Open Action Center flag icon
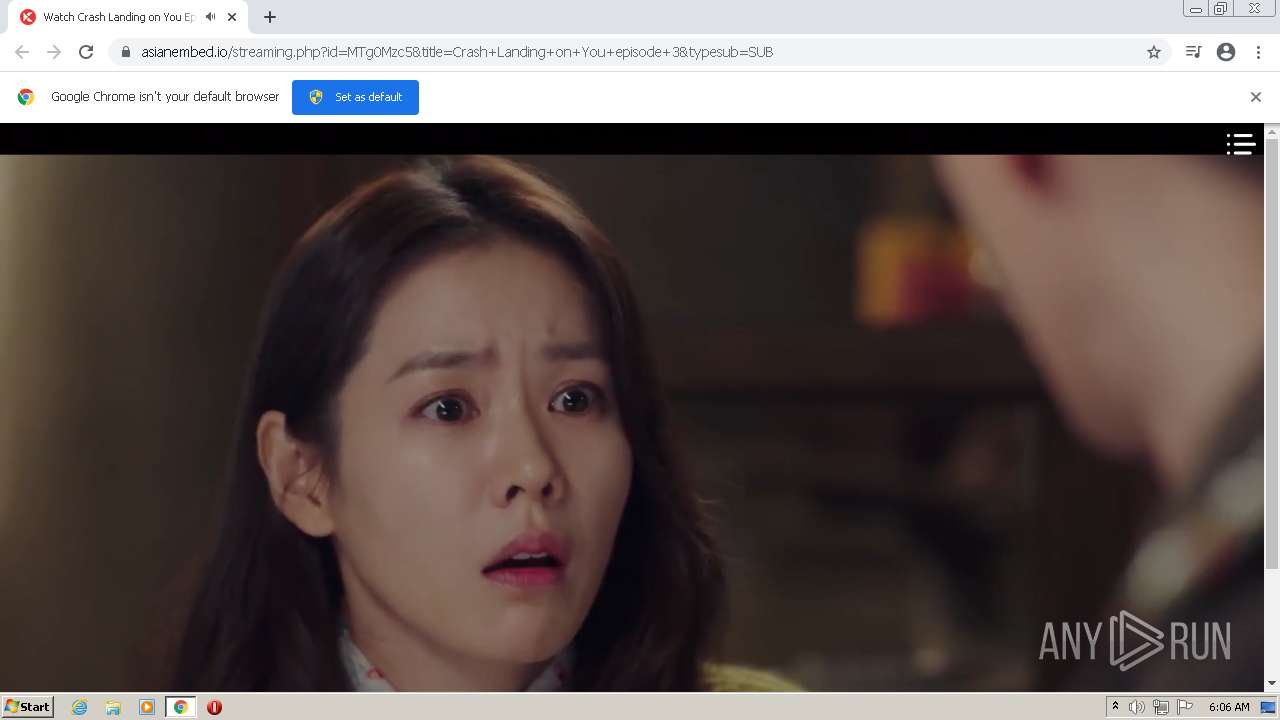The image size is (1280, 720). [x=1185, y=707]
